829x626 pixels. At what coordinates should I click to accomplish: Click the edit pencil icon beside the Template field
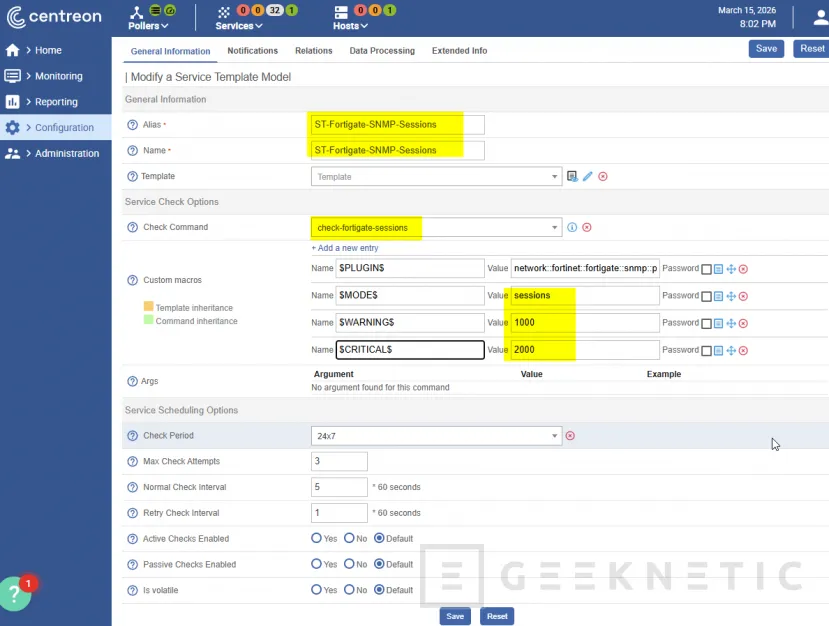pos(589,174)
